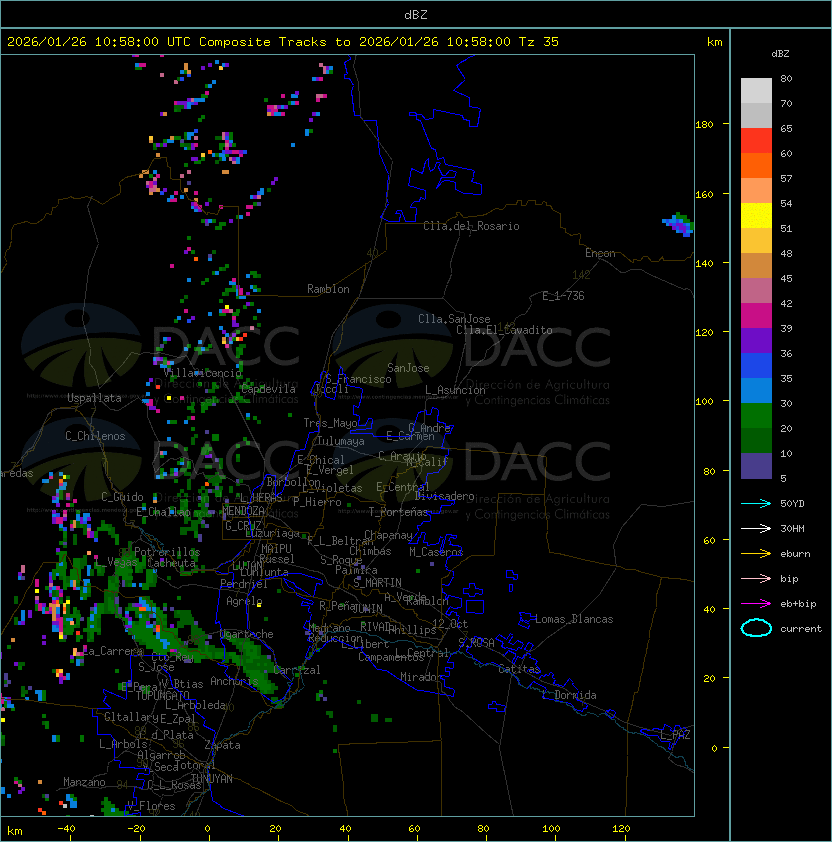Viewport: 832px width, 842px height.
Task: Click the 'MENDOZA' city label on map
Action: tap(243, 511)
